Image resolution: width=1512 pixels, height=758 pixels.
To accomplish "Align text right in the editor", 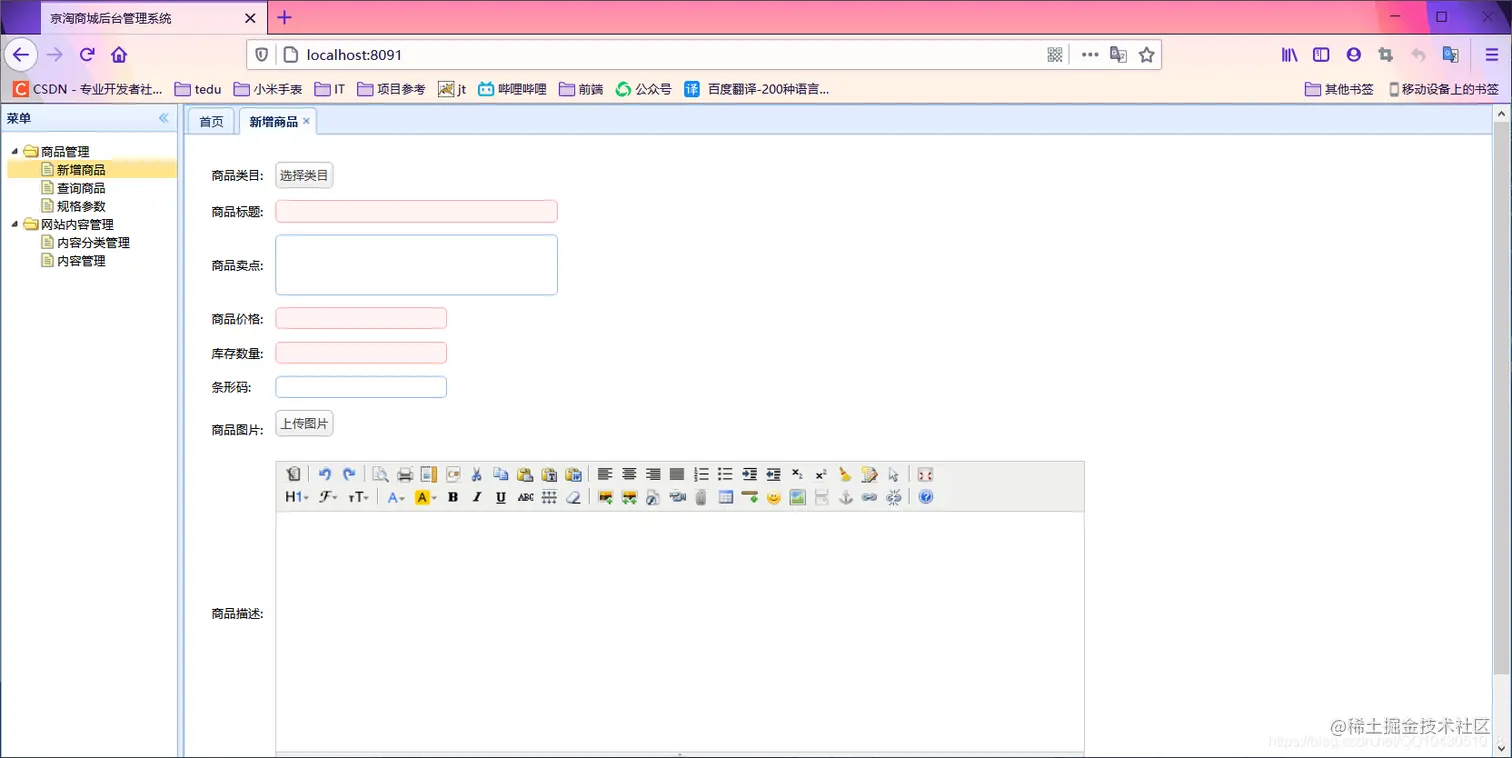I will 653,474.
